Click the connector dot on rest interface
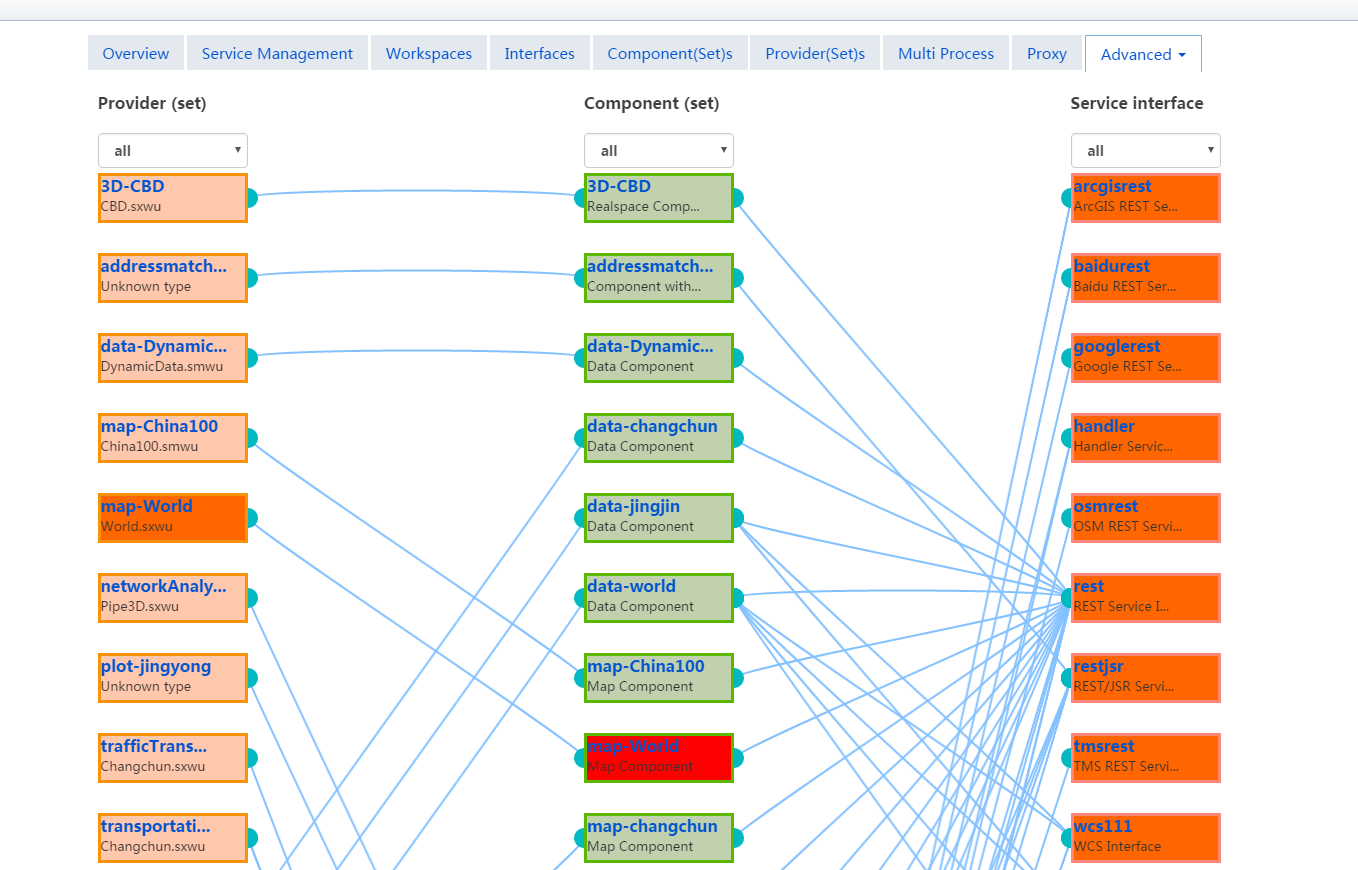 pyautogui.click(x=1069, y=598)
